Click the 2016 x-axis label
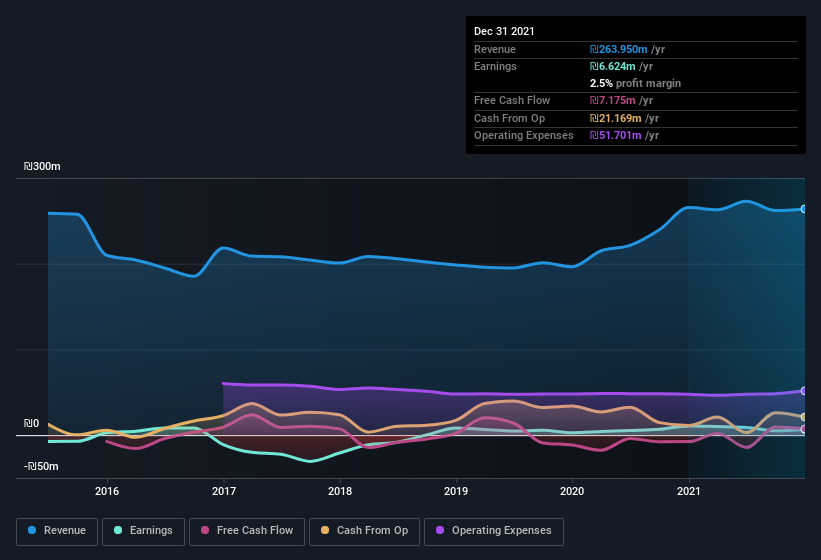Image resolution: width=821 pixels, height=560 pixels. pyautogui.click(x=107, y=491)
